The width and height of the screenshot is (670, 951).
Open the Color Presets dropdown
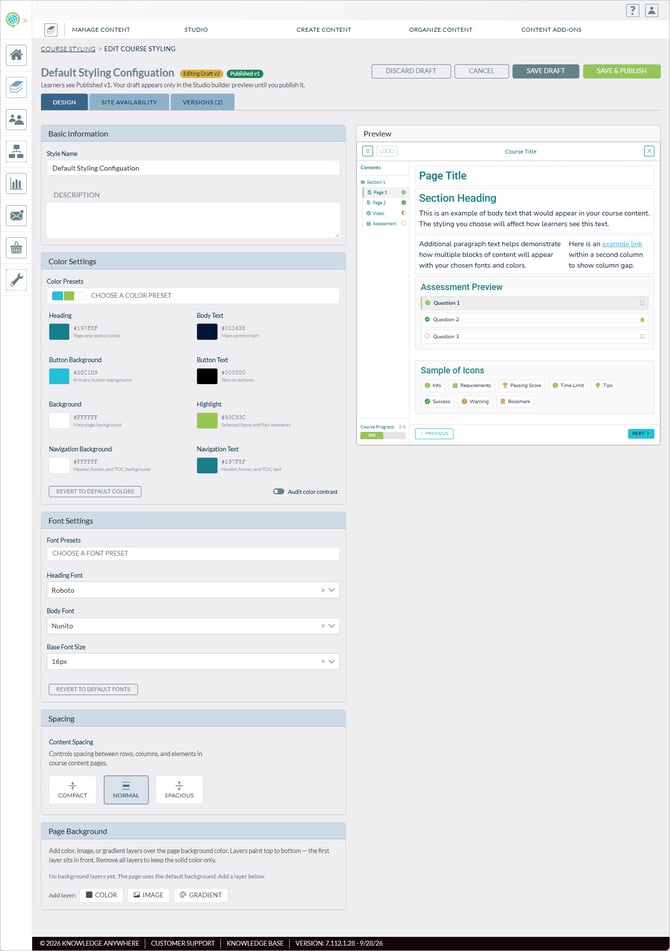193,295
